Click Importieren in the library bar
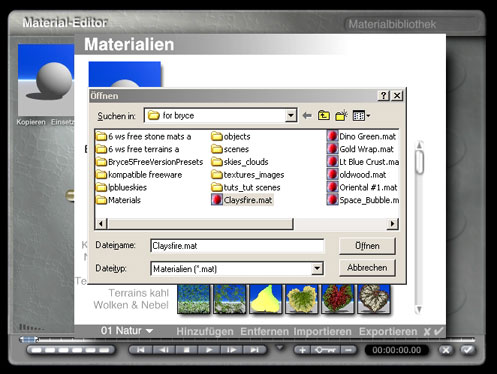497x374 pixels. [x=322, y=332]
